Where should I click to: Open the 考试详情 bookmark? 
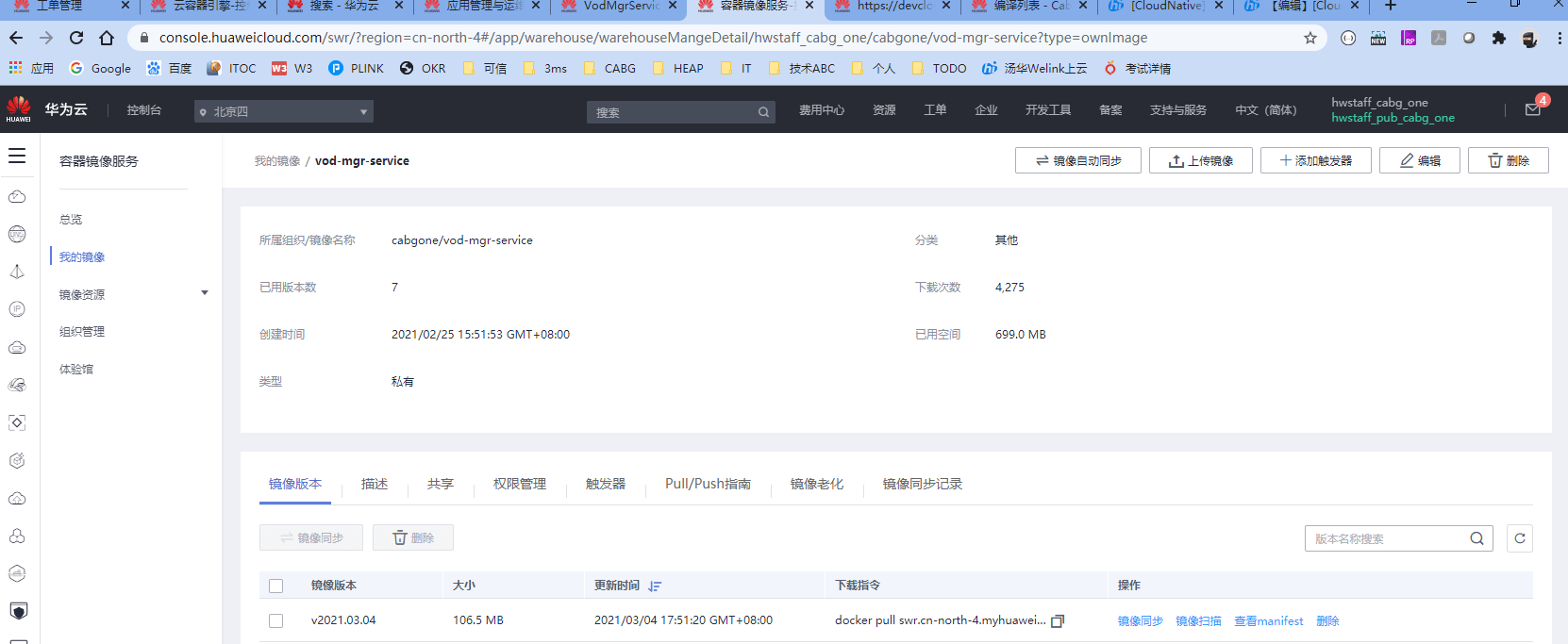[x=1138, y=68]
